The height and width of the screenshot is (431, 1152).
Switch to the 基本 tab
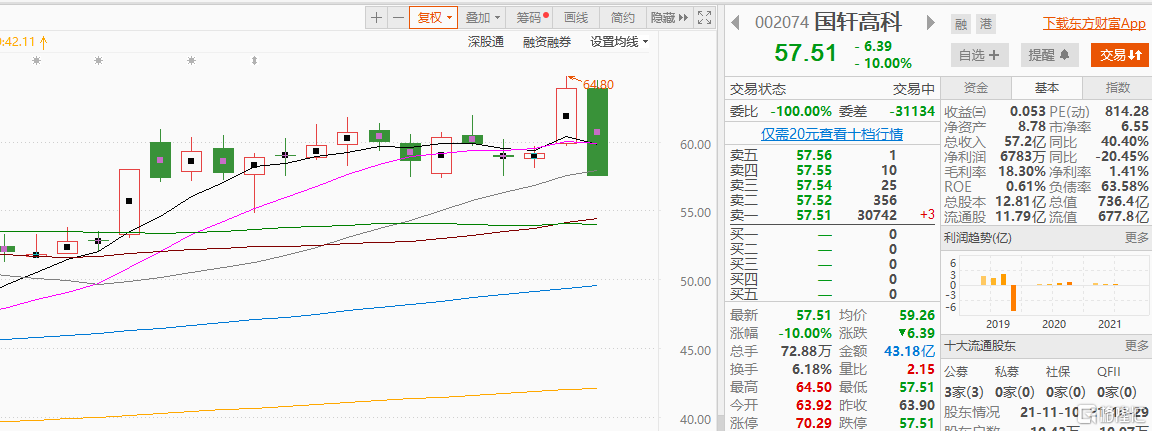pos(1046,88)
